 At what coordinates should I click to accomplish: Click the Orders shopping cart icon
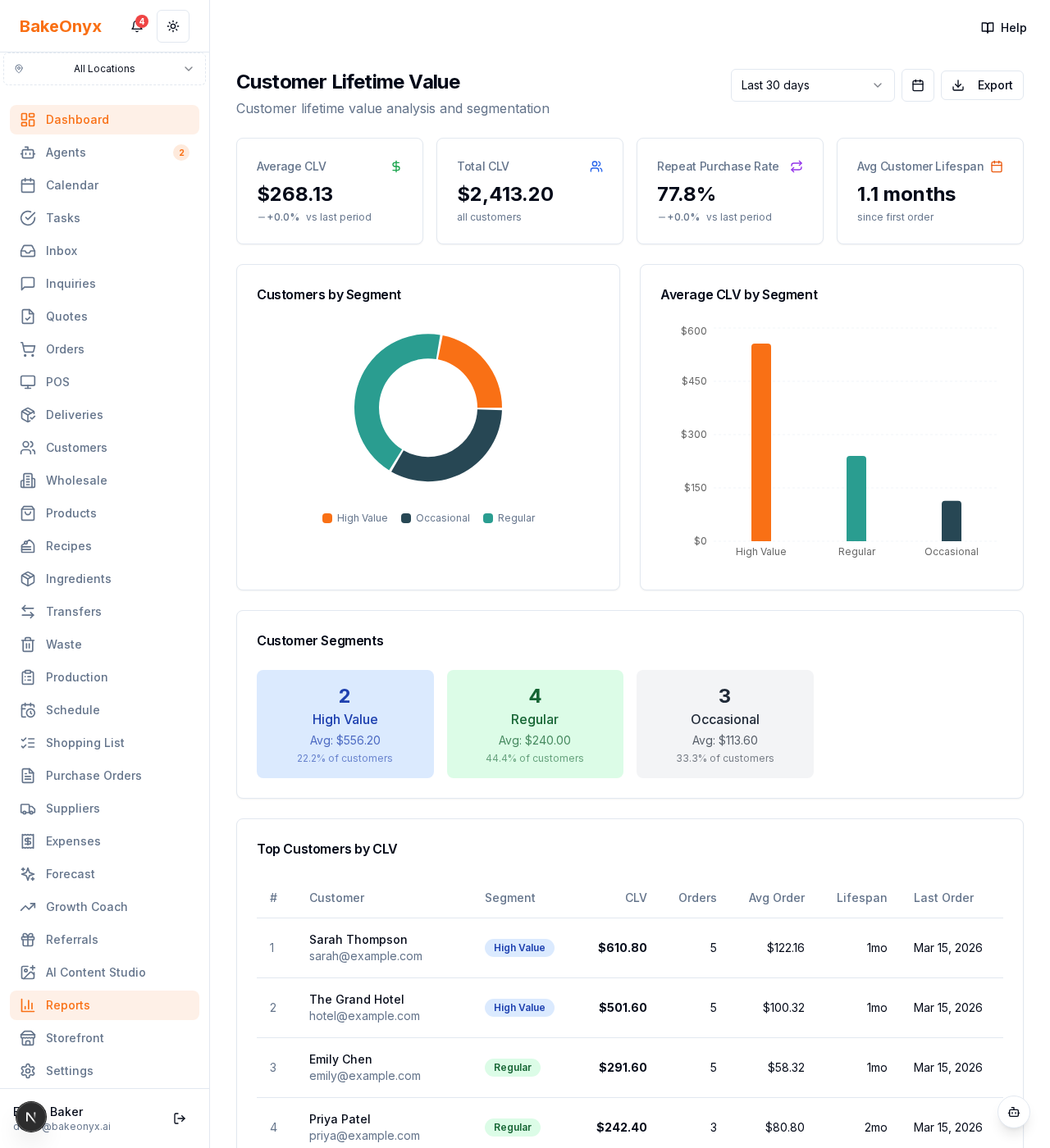(28, 349)
